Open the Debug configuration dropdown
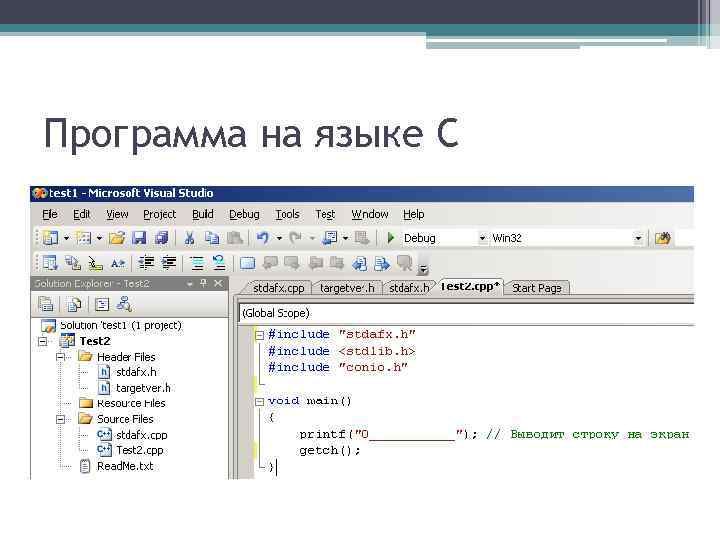 [483, 238]
